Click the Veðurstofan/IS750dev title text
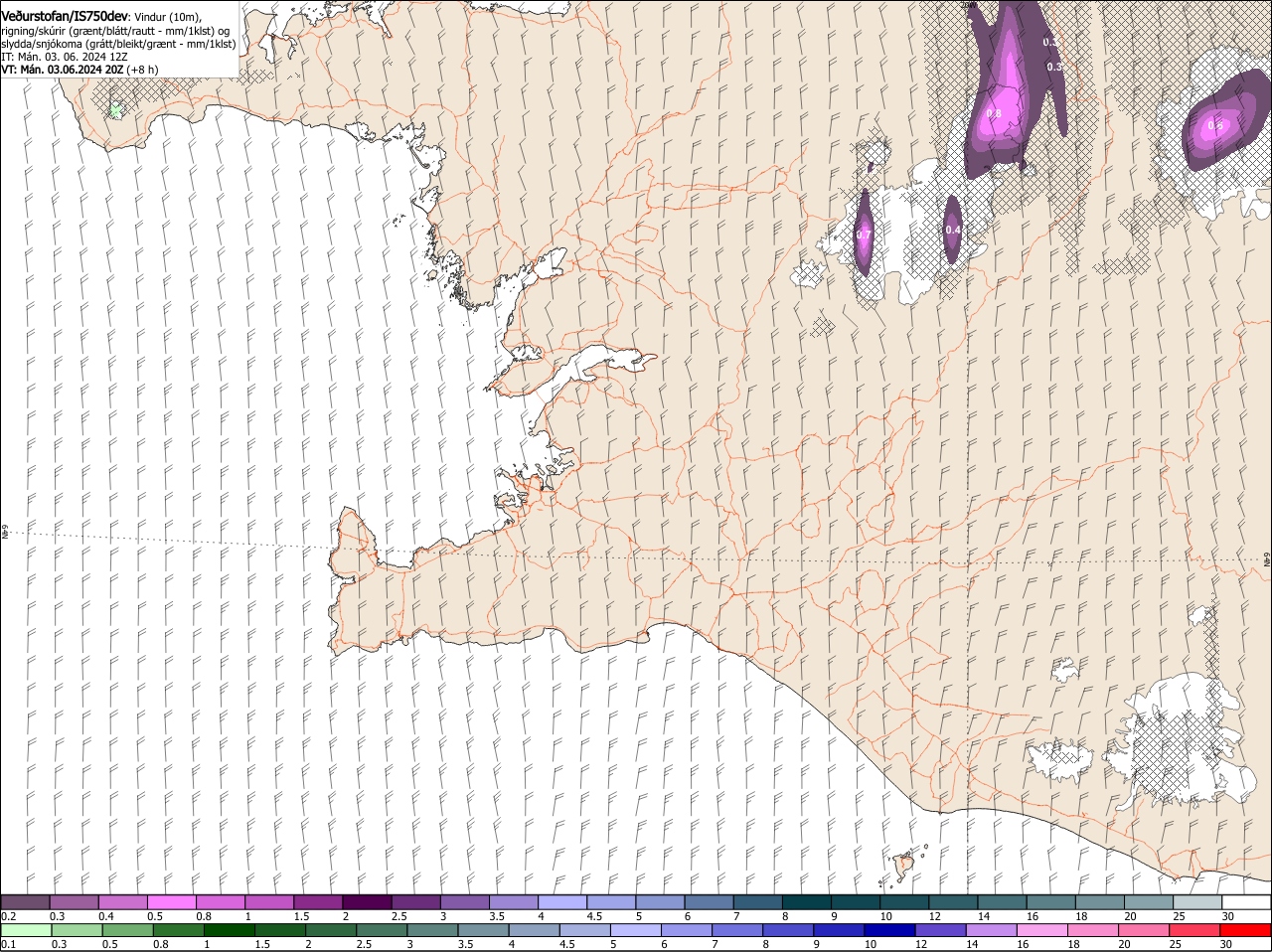1272x952 pixels. pos(65,15)
